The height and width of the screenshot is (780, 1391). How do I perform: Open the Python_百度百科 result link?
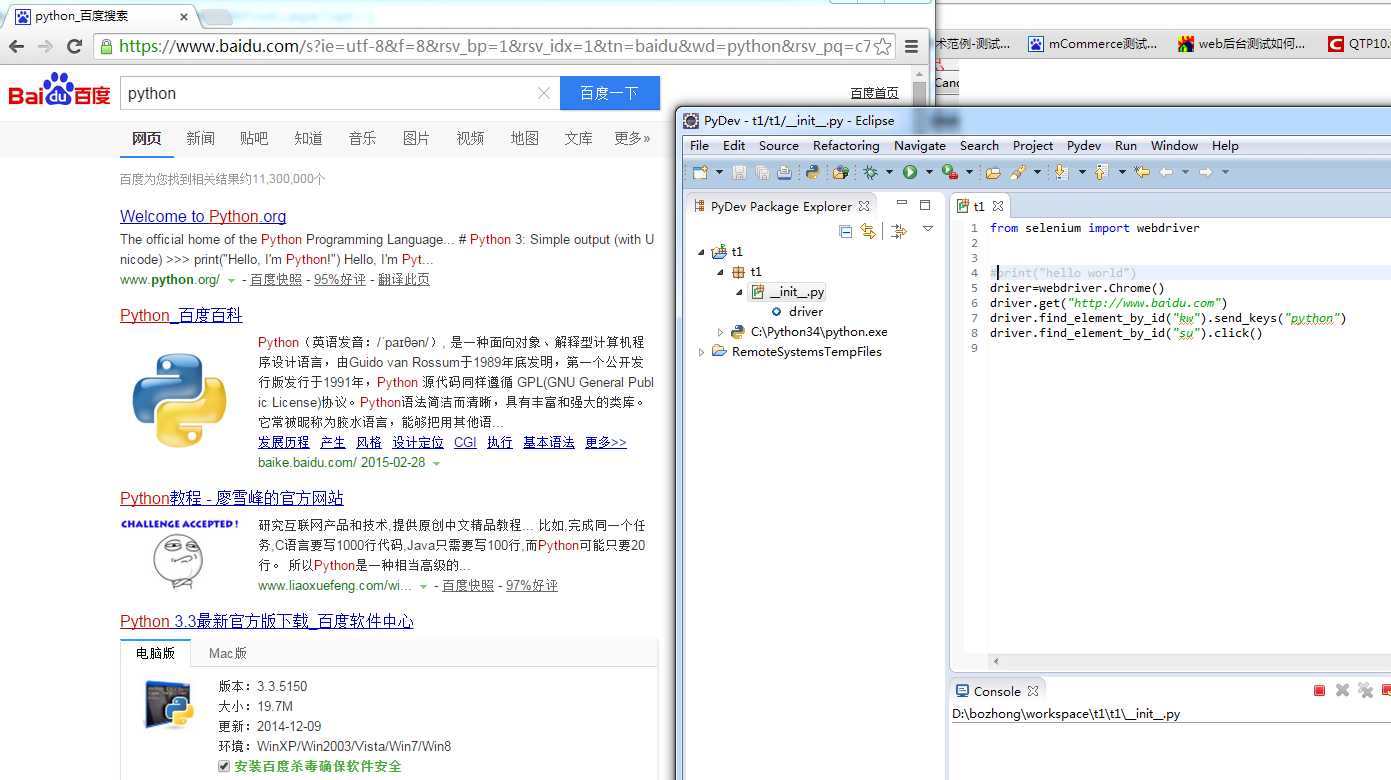click(x=181, y=315)
